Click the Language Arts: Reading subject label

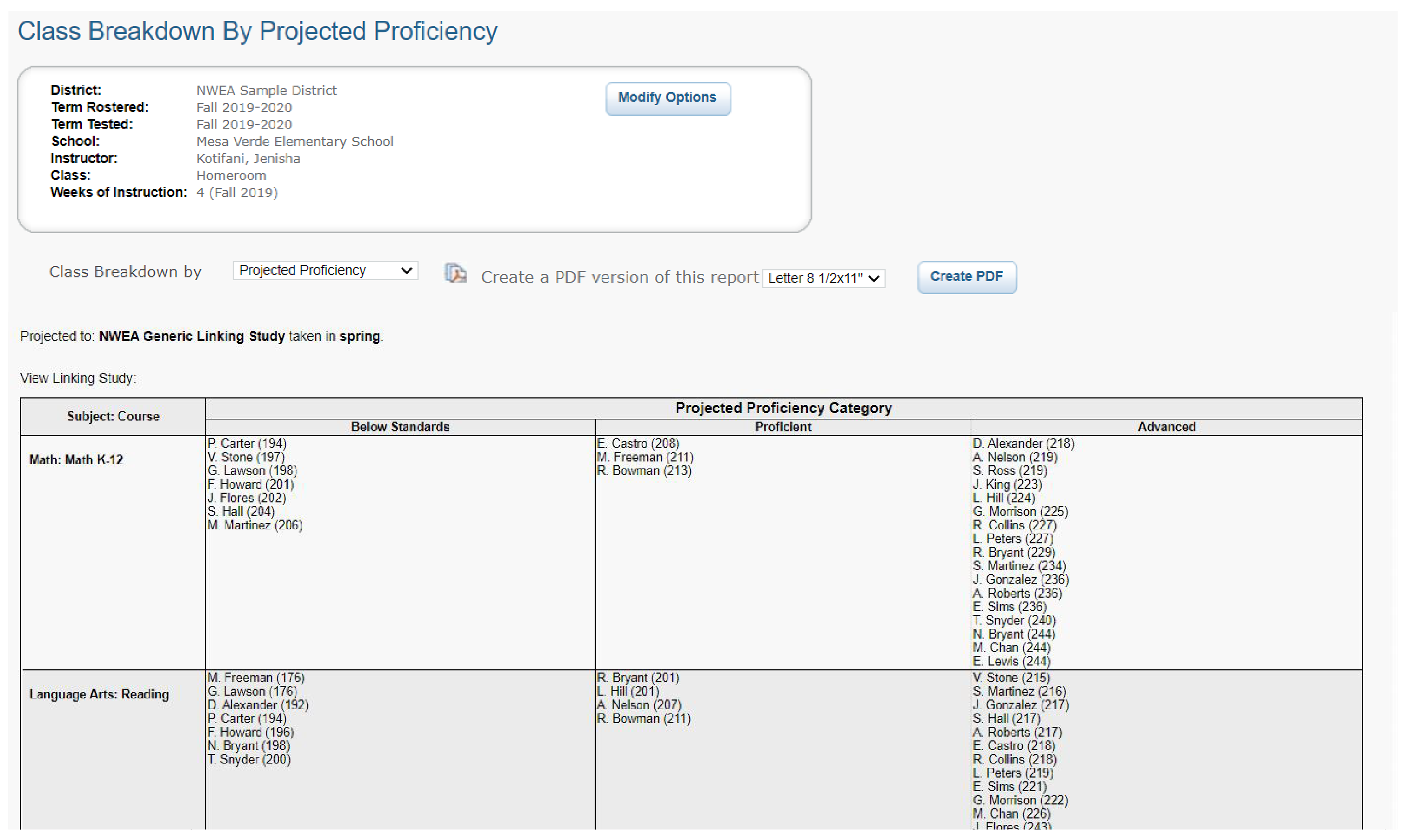click(x=98, y=694)
